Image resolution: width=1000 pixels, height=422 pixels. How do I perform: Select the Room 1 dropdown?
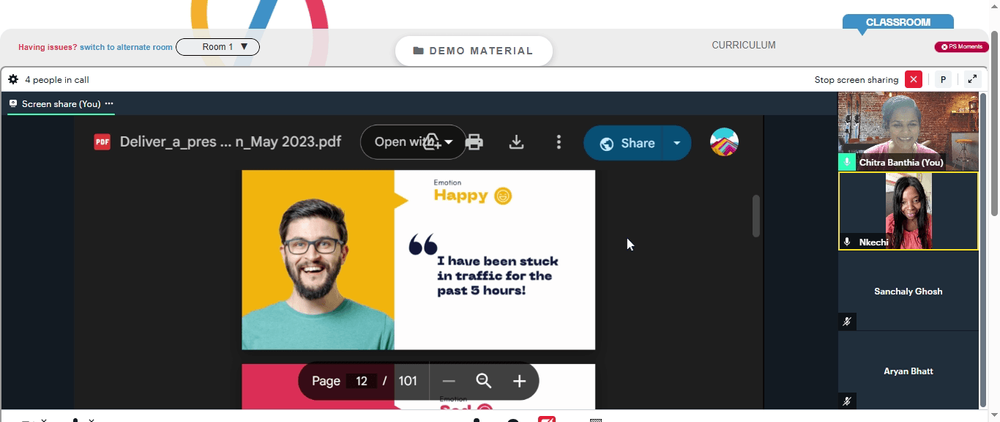[x=217, y=47]
